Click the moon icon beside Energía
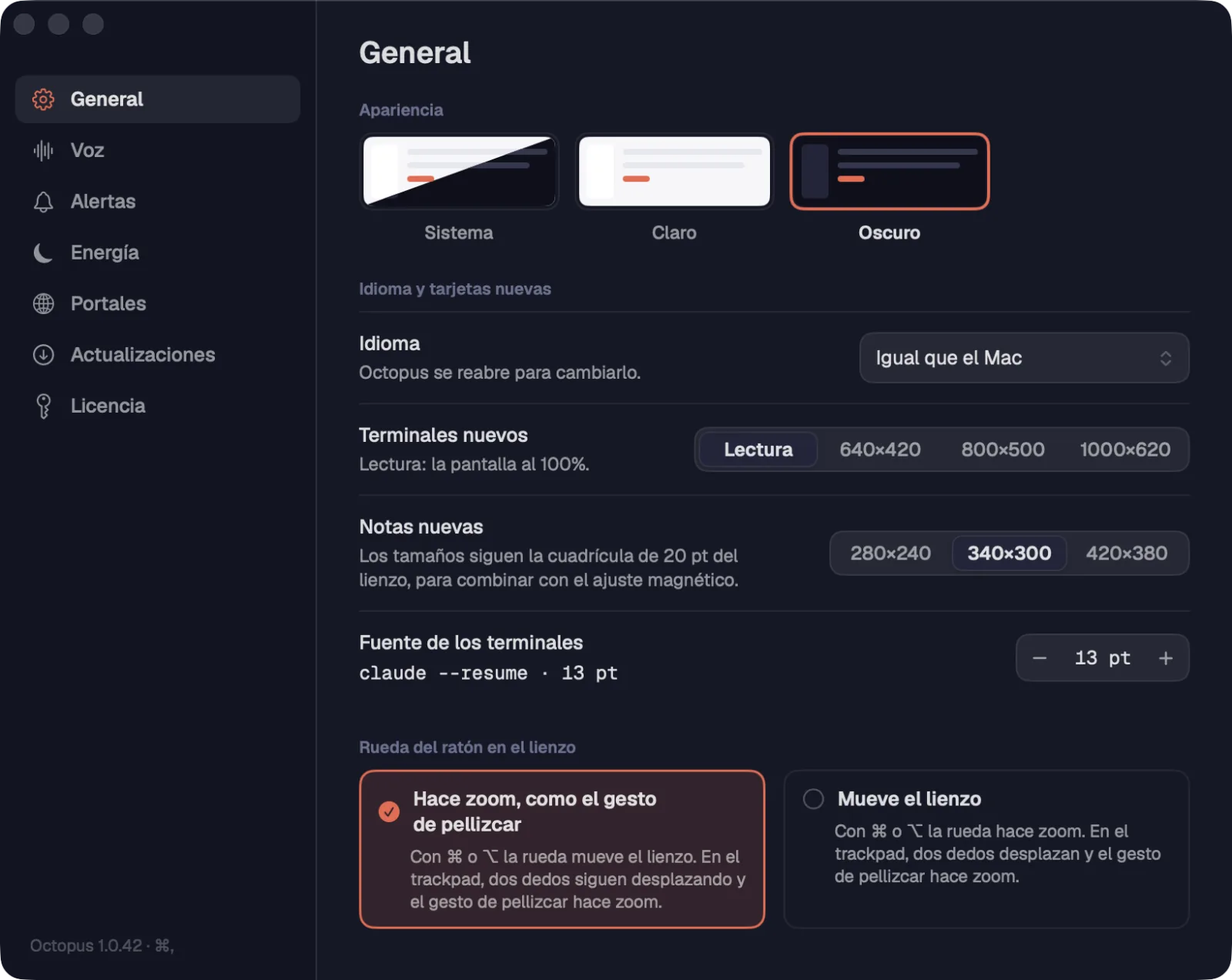The width and height of the screenshot is (1232, 980). pyautogui.click(x=43, y=253)
